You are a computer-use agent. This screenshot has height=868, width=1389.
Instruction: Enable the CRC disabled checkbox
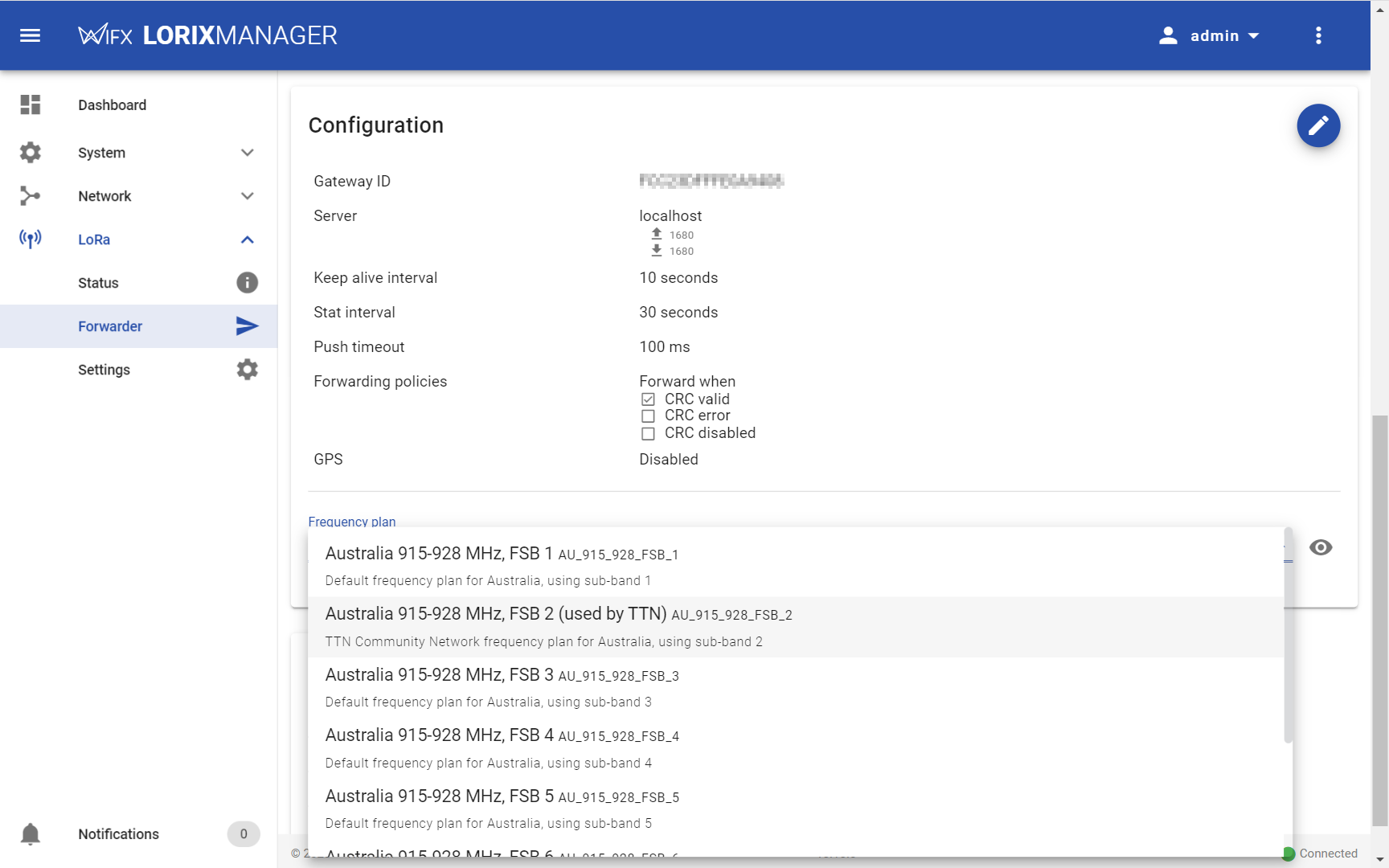coord(648,434)
